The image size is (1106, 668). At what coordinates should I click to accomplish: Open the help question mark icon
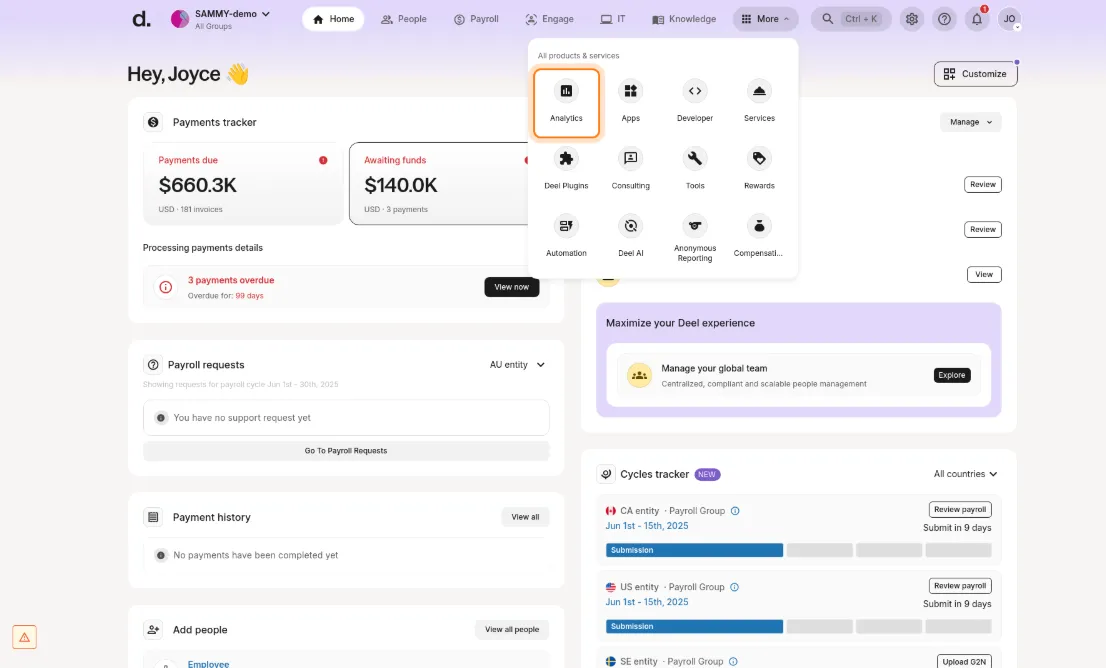coord(944,19)
